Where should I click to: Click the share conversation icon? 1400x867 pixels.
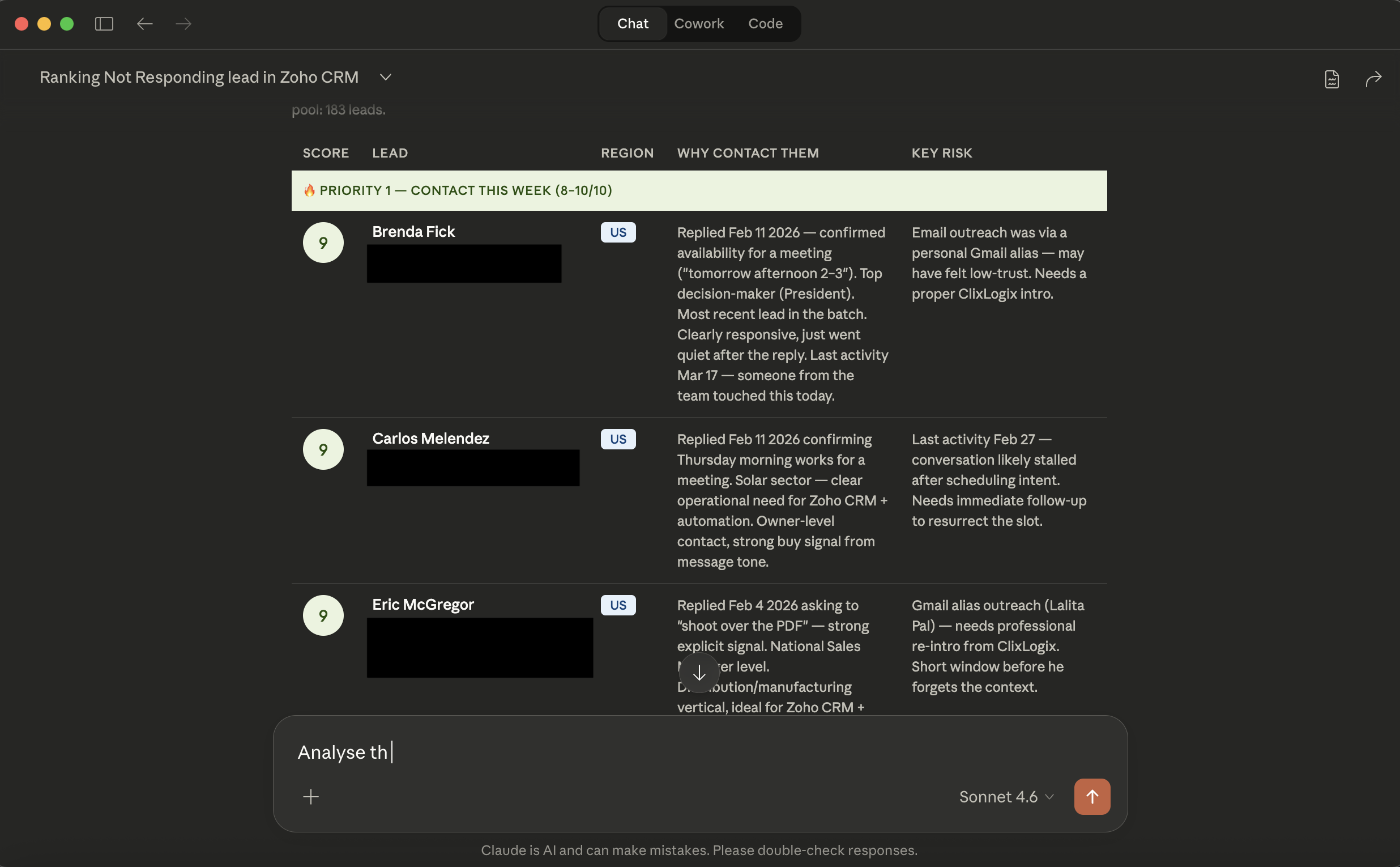tap(1373, 79)
